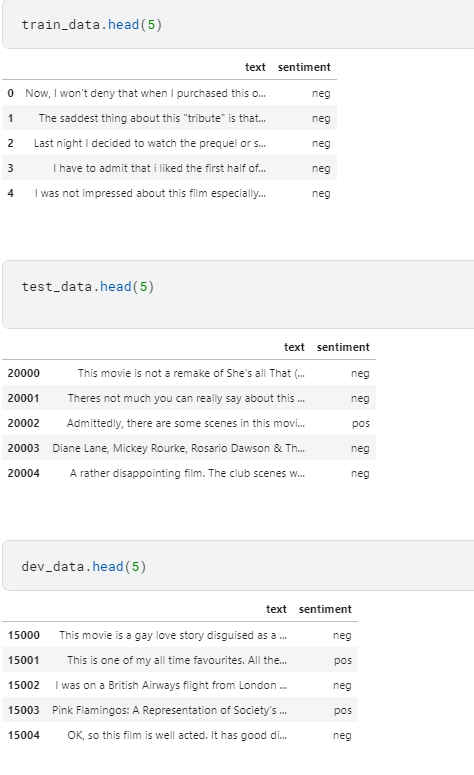Click the pos sentiment value in row 20002
The width and height of the screenshot is (474, 775).
(361, 423)
